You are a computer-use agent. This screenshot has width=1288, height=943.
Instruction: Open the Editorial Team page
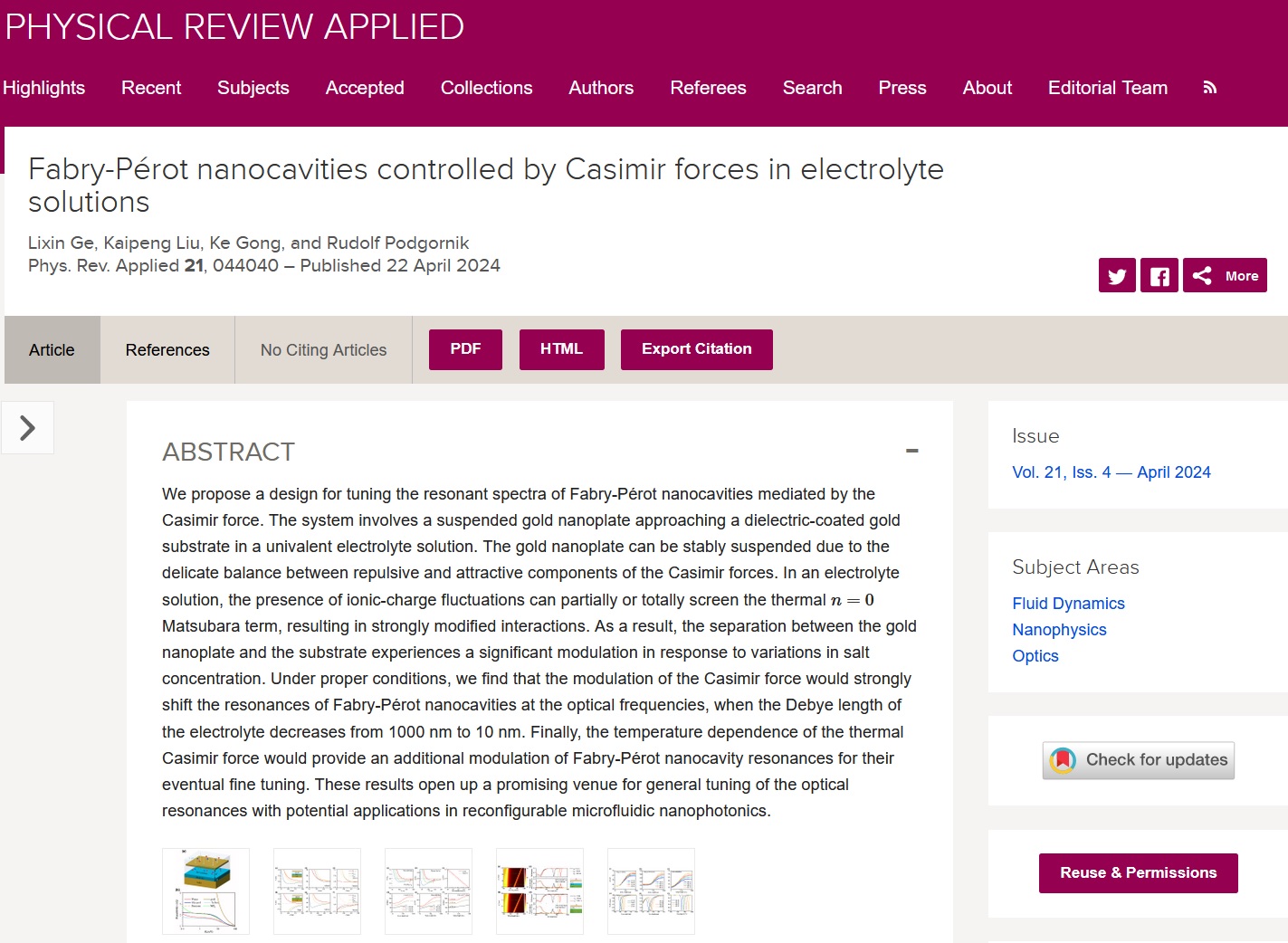point(1107,88)
